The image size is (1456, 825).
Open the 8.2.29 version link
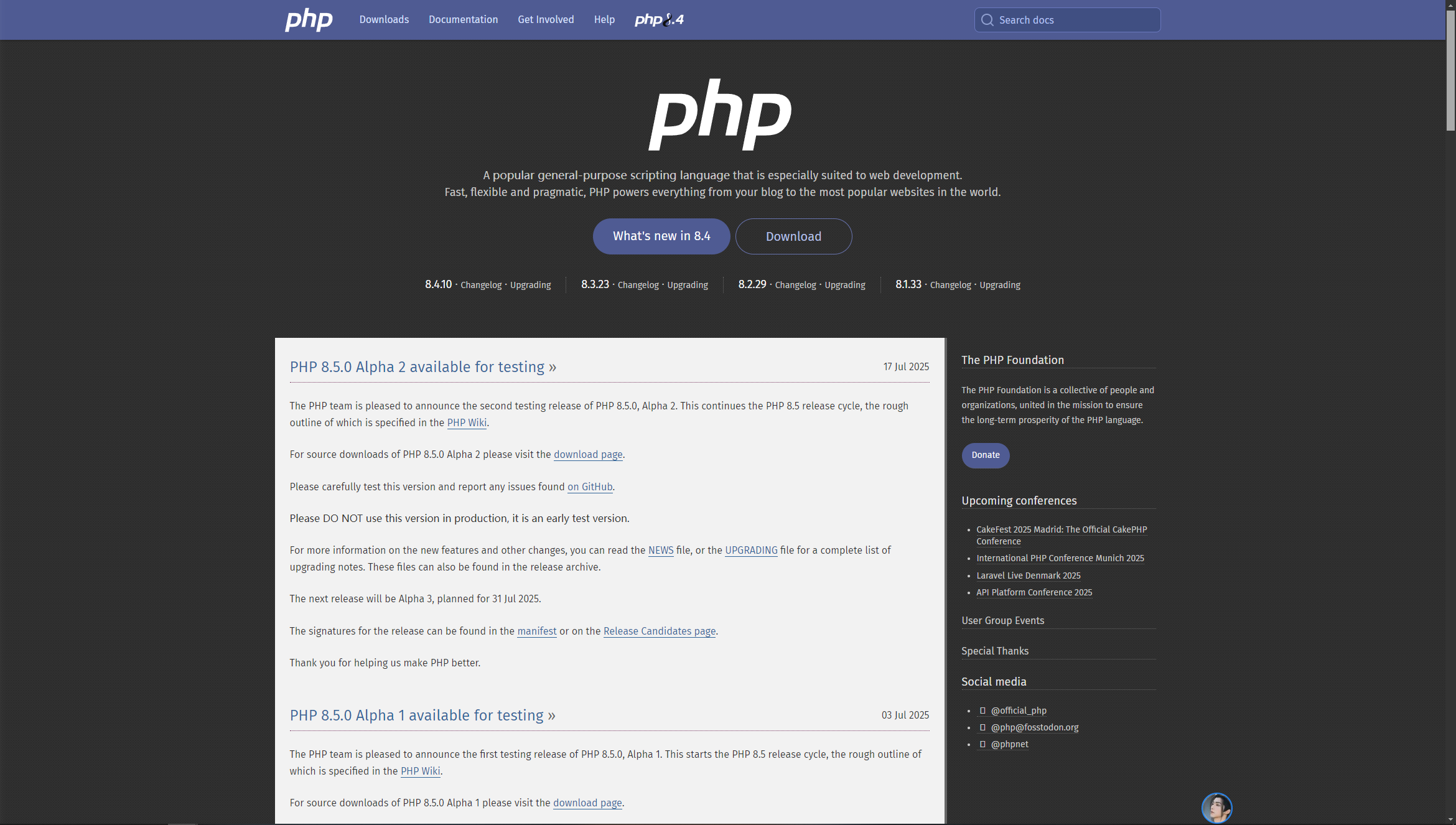[x=752, y=284]
